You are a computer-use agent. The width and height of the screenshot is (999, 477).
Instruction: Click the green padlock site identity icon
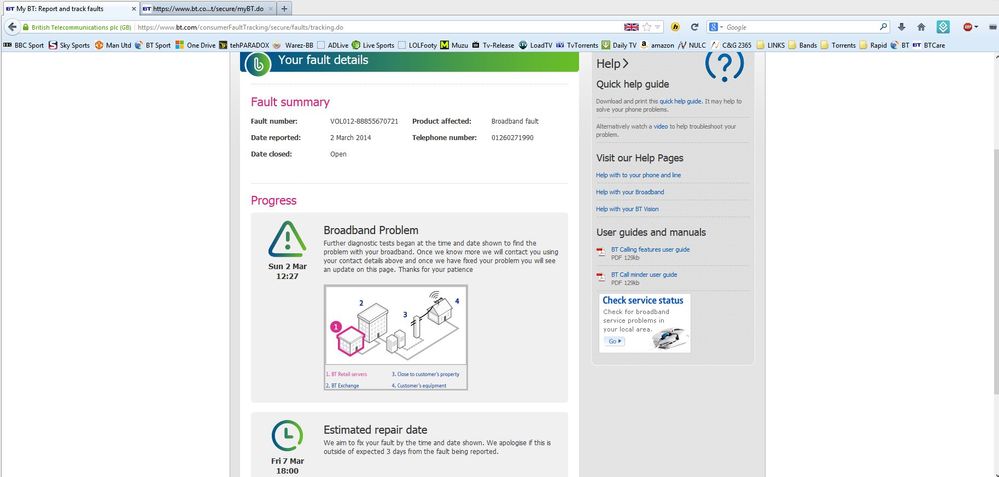coord(25,27)
